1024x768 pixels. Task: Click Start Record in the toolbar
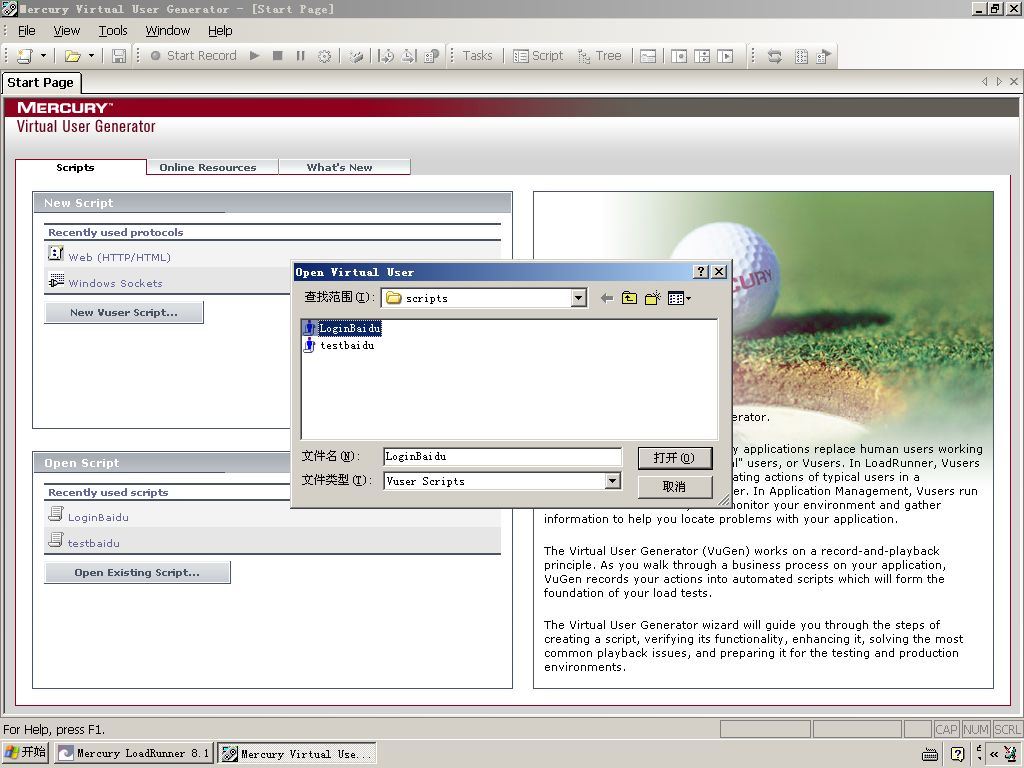[193, 56]
